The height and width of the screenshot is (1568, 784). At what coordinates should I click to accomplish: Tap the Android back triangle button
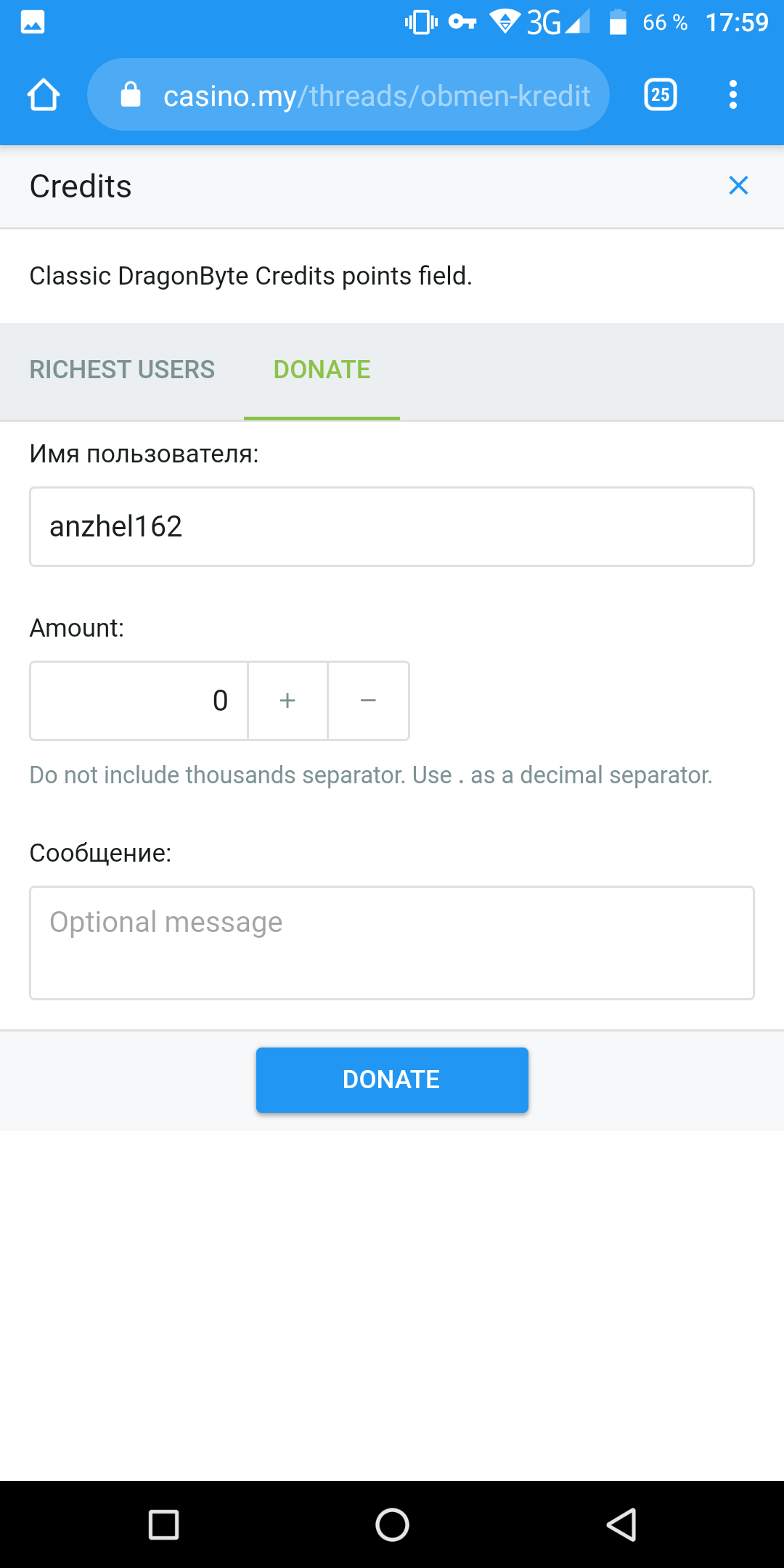coord(621,1524)
